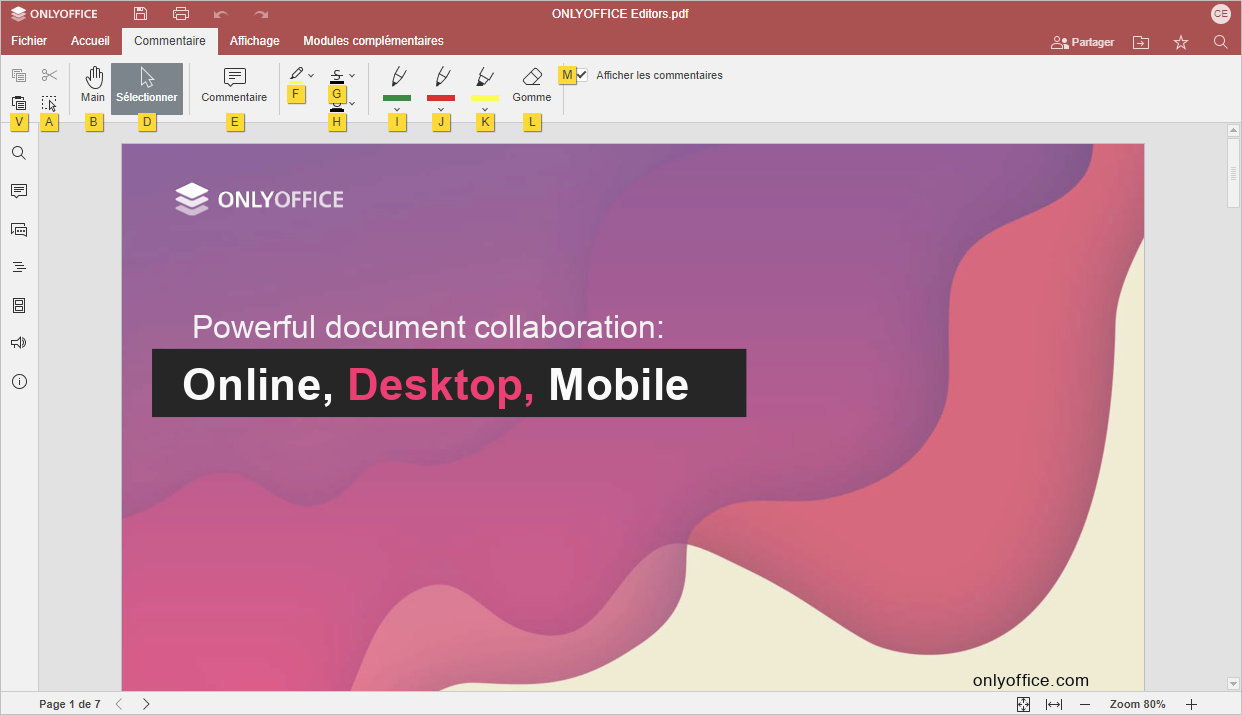Expand the red pen options arrow
Image resolution: width=1242 pixels, height=715 pixels.
pos(441,109)
